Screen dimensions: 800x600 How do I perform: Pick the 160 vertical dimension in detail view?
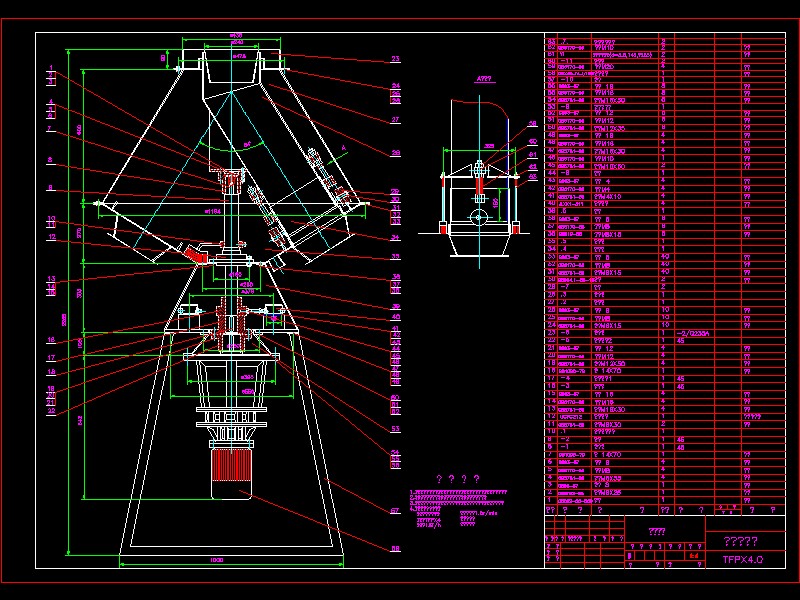click(x=495, y=203)
